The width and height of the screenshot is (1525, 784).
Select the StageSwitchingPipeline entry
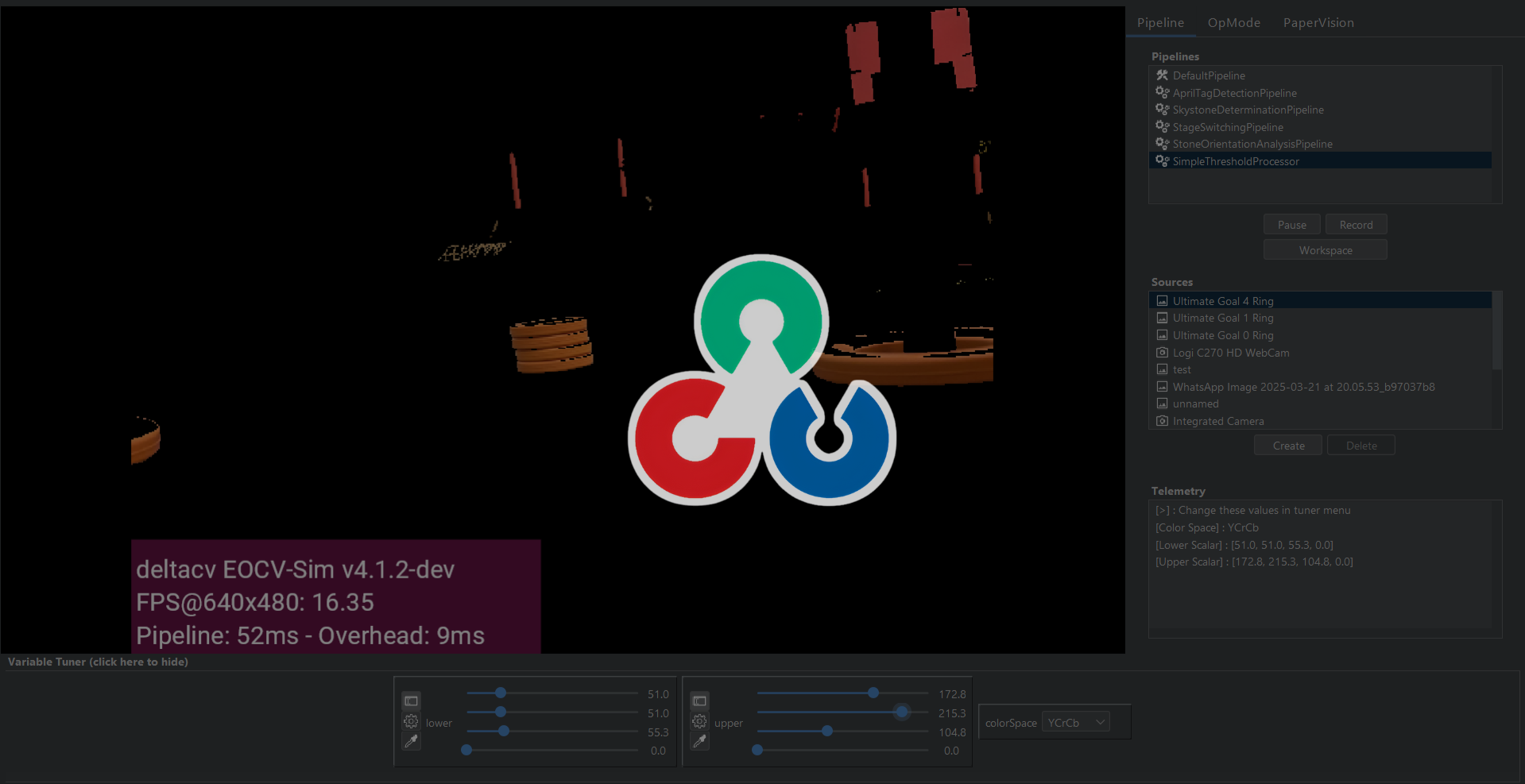[x=1320, y=127]
